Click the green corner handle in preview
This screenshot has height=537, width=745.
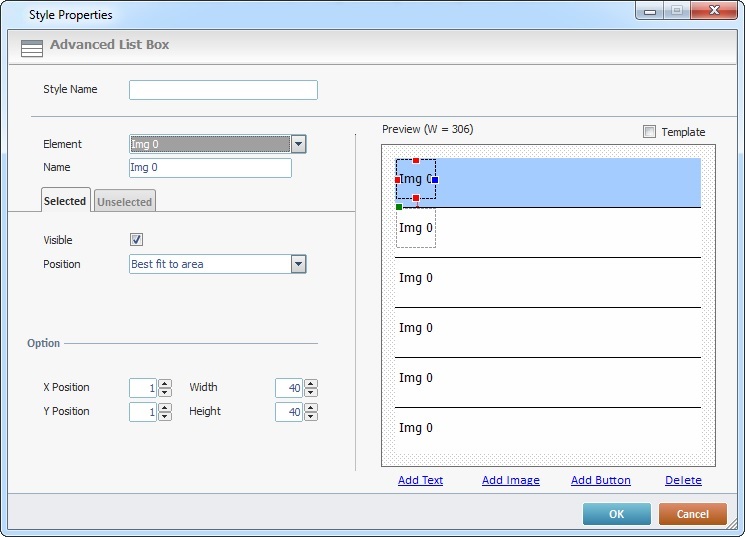click(399, 207)
